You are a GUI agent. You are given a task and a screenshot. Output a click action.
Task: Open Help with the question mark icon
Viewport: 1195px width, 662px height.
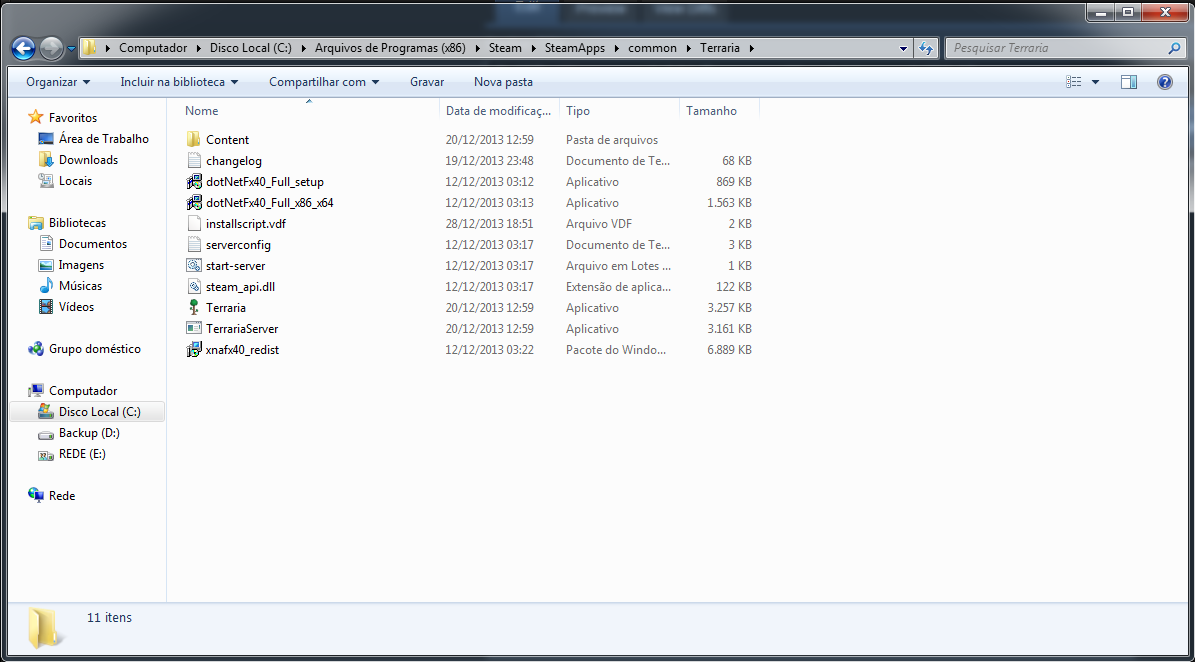[1165, 82]
